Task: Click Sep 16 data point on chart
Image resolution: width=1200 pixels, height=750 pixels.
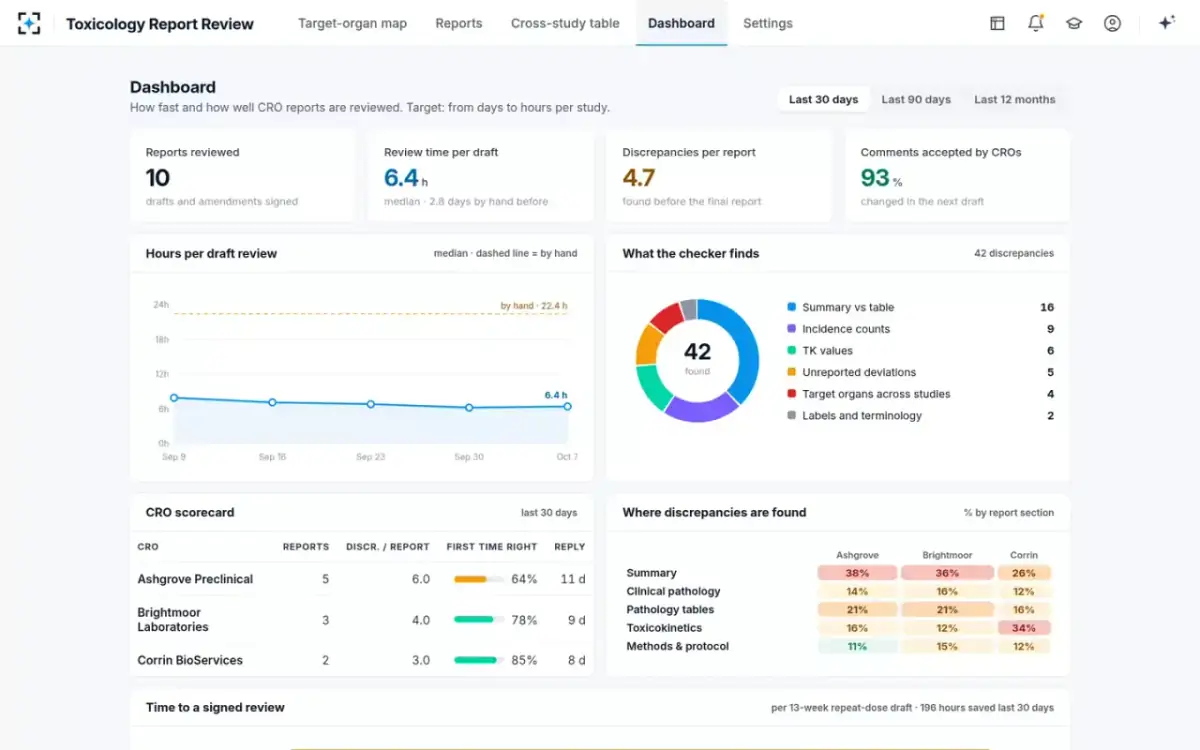Action: (x=272, y=403)
